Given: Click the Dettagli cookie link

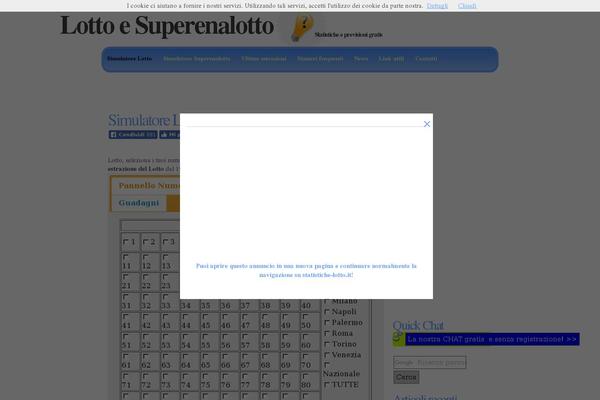Looking at the screenshot, I should (437, 6).
